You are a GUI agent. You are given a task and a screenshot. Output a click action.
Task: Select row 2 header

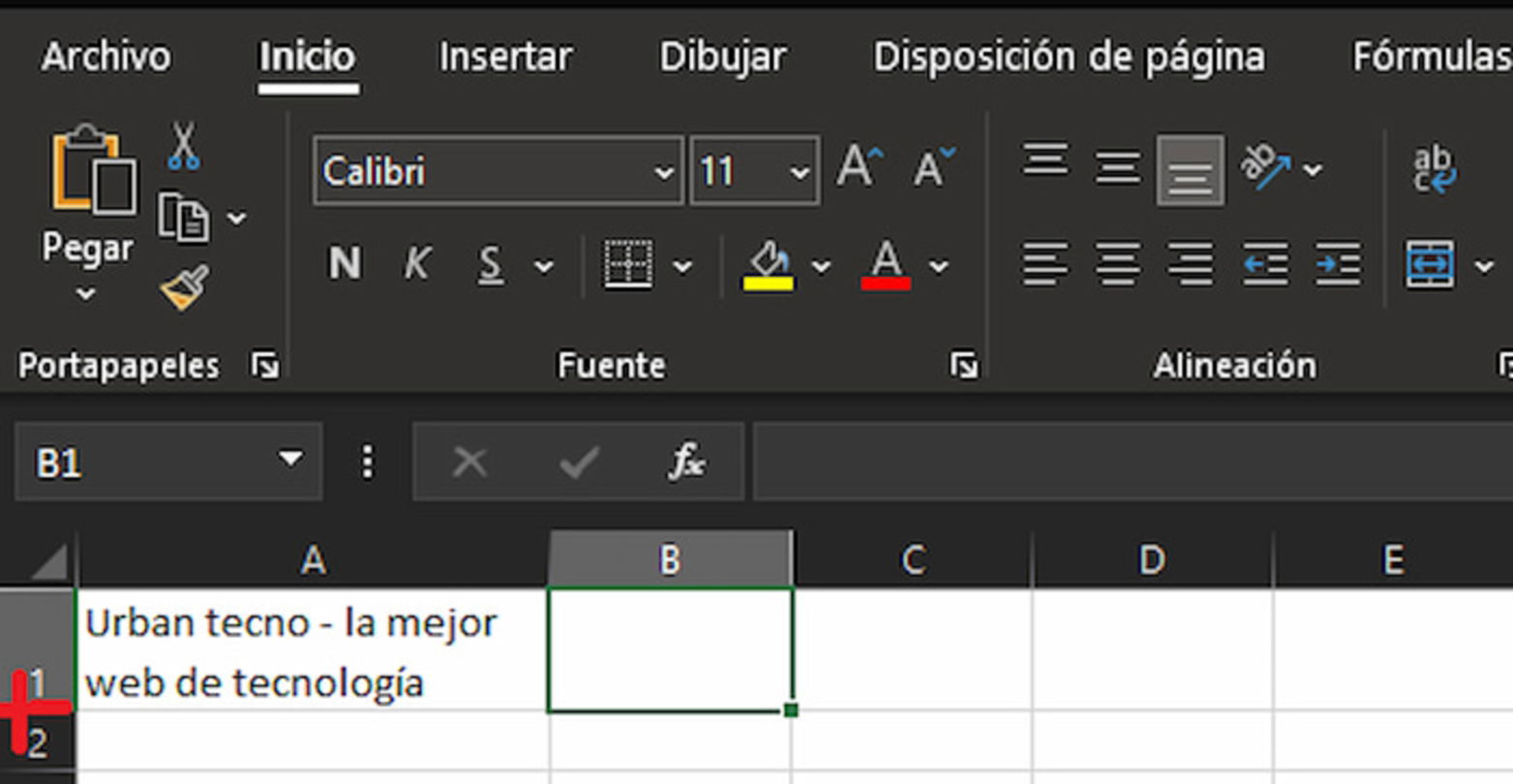point(37,742)
